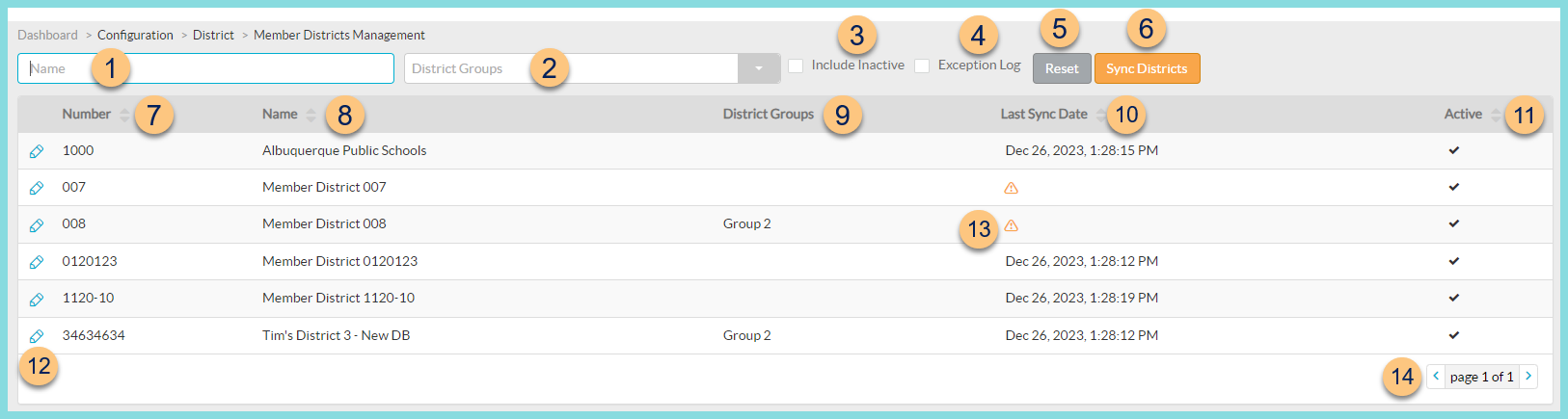Click into District Groups combo field

[x=571, y=68]
